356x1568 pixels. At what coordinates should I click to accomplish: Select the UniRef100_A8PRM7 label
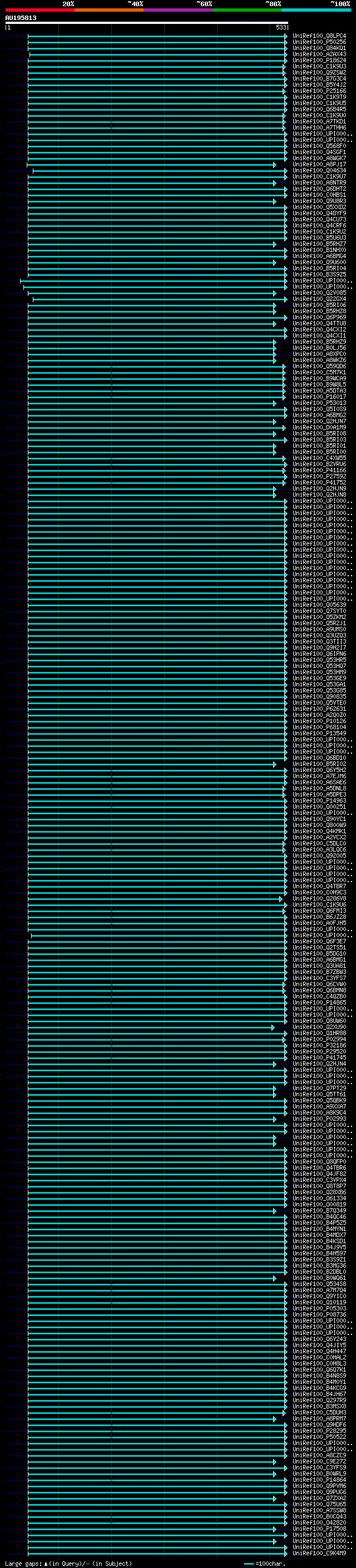coord(319,1418)
